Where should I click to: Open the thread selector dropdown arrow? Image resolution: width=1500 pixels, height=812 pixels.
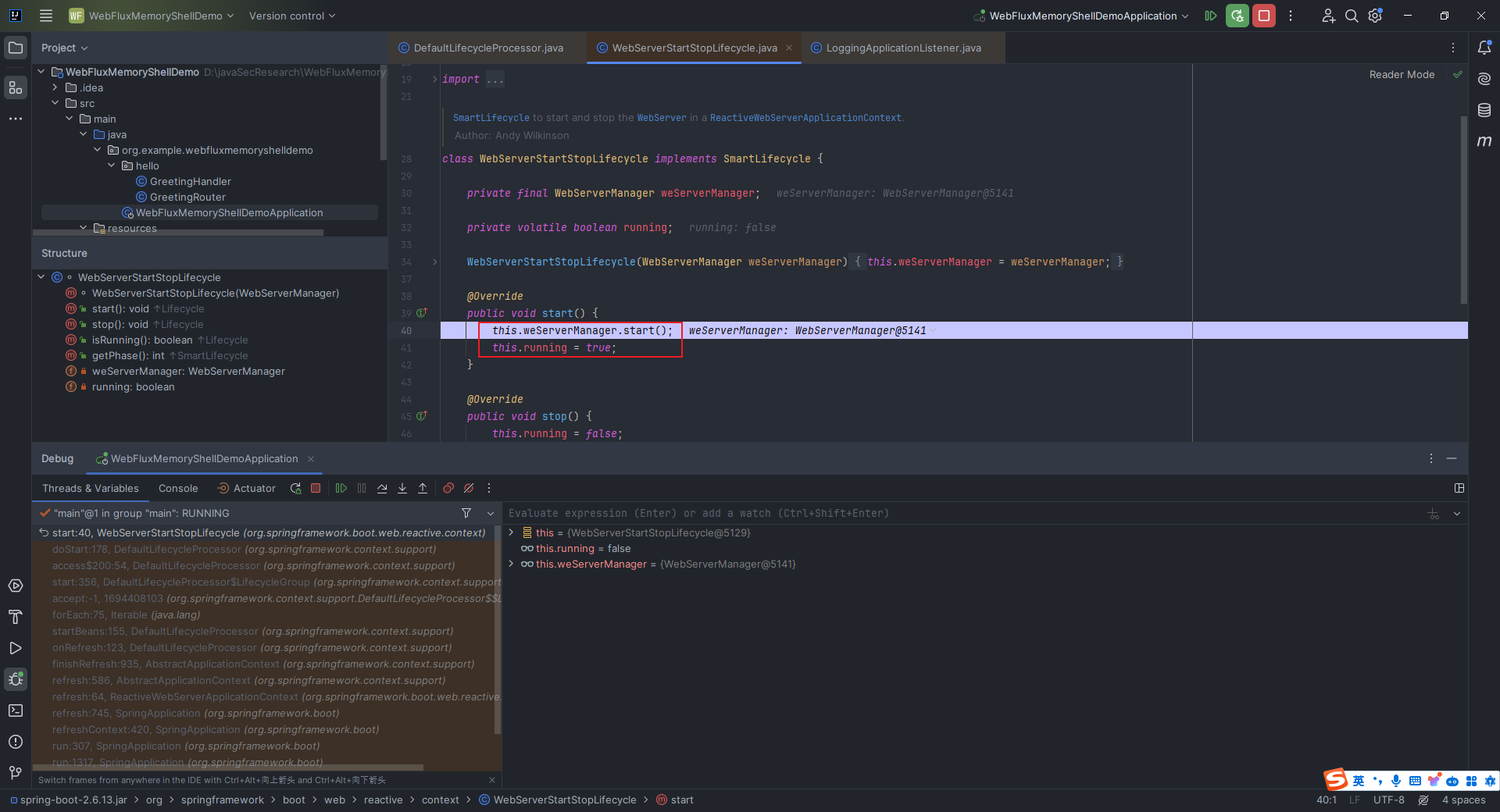[491, 513]
